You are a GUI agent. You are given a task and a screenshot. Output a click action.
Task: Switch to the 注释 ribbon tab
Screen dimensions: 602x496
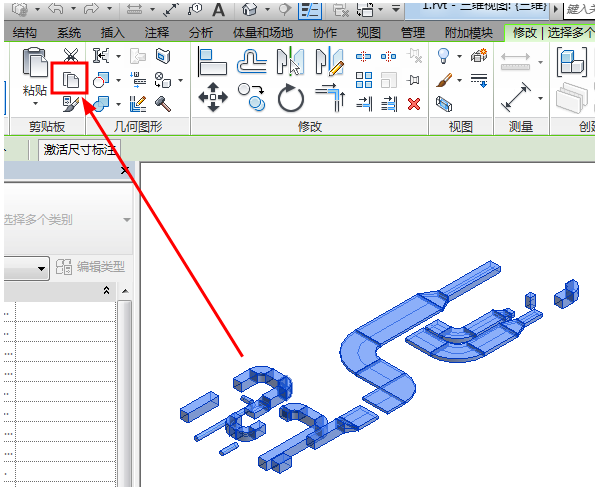[156, 33]
